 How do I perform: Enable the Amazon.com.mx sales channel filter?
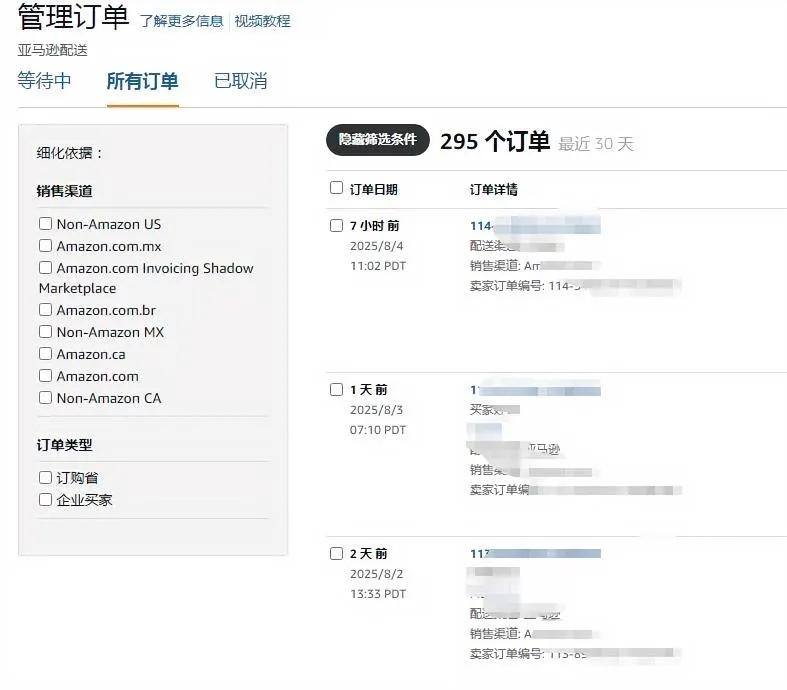(45, 245)
